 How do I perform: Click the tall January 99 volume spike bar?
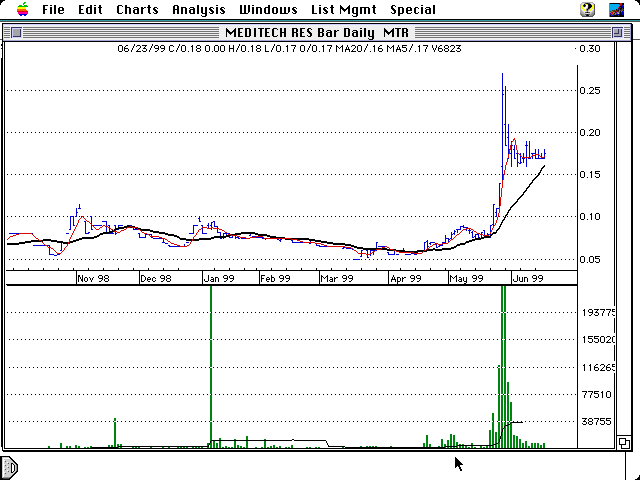tap(211, 367)
